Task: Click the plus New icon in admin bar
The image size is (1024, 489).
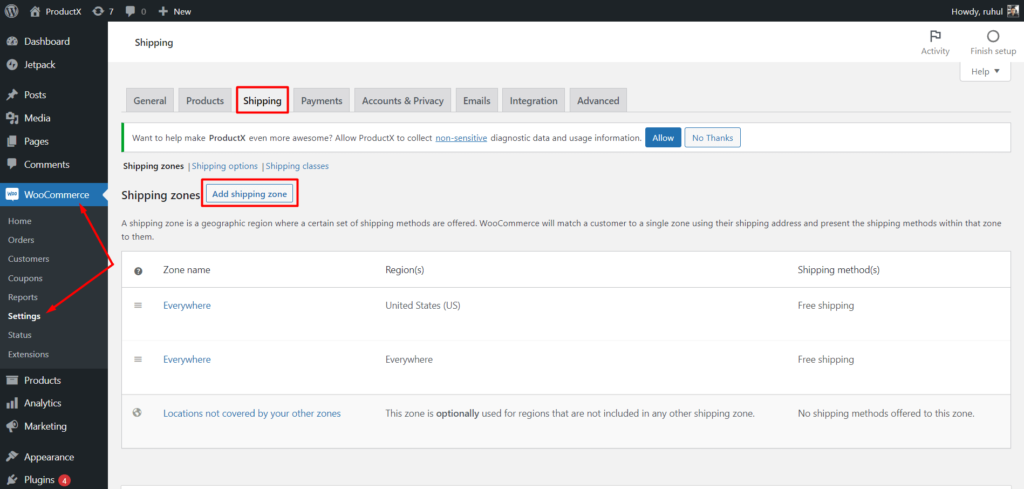Action: click(x=163, y=11)
